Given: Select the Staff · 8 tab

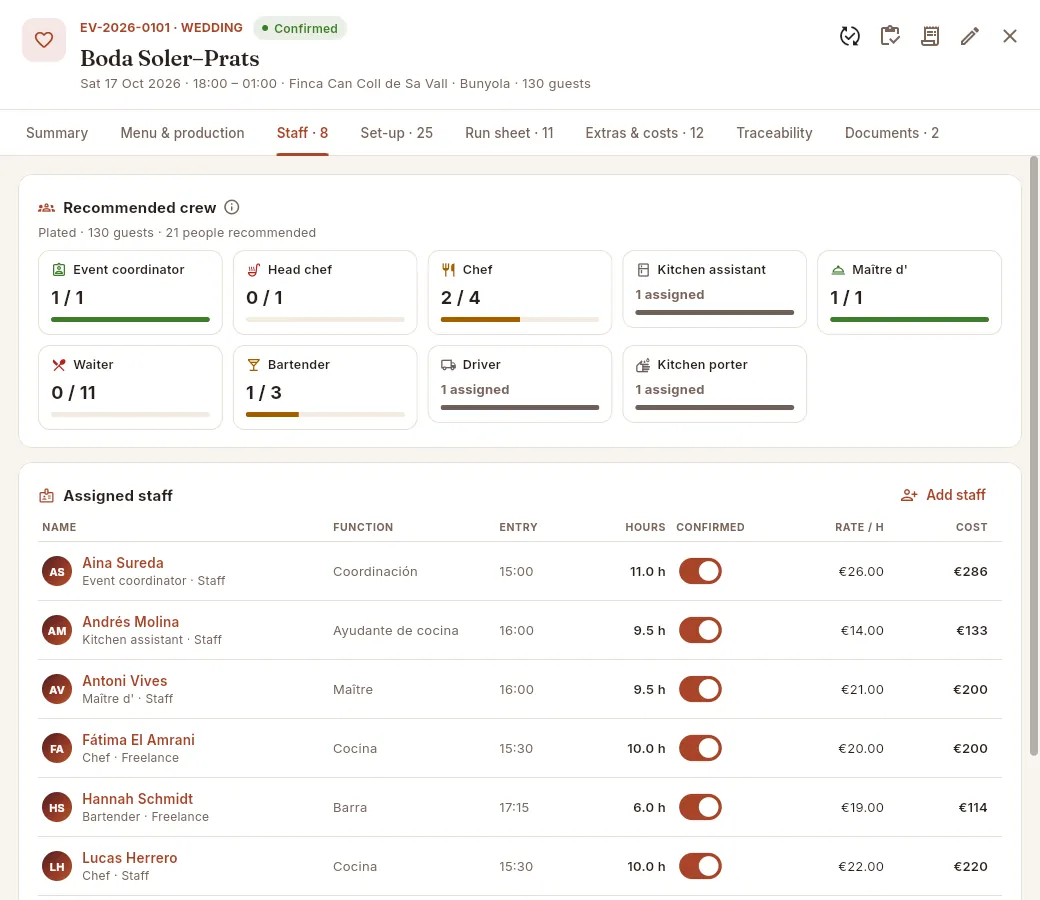Looking at the screenshot, I should click(x=302, y=133).
